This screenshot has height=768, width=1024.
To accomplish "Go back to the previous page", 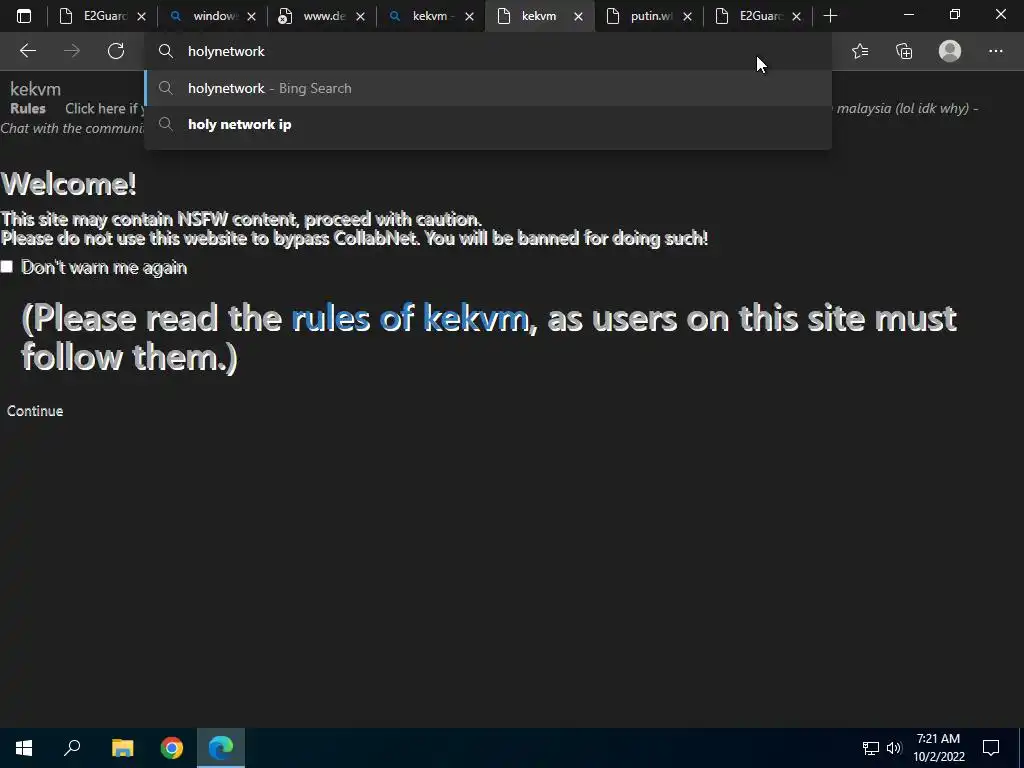I will tap(27, 51).
